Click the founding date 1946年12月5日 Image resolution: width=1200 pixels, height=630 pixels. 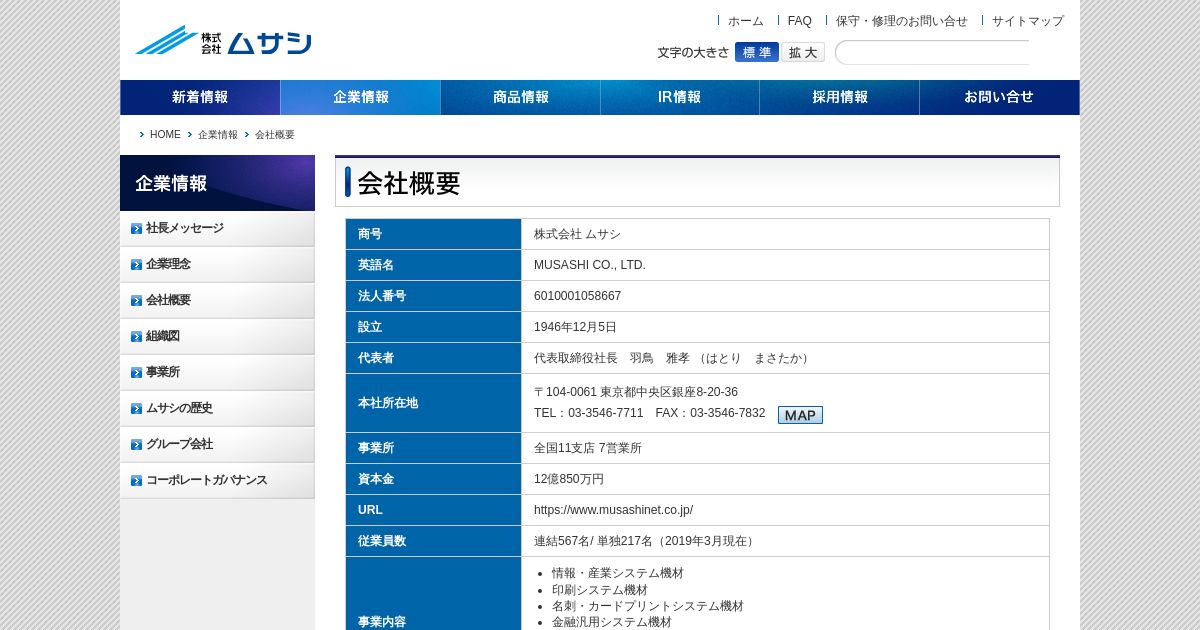pos(575,327)
